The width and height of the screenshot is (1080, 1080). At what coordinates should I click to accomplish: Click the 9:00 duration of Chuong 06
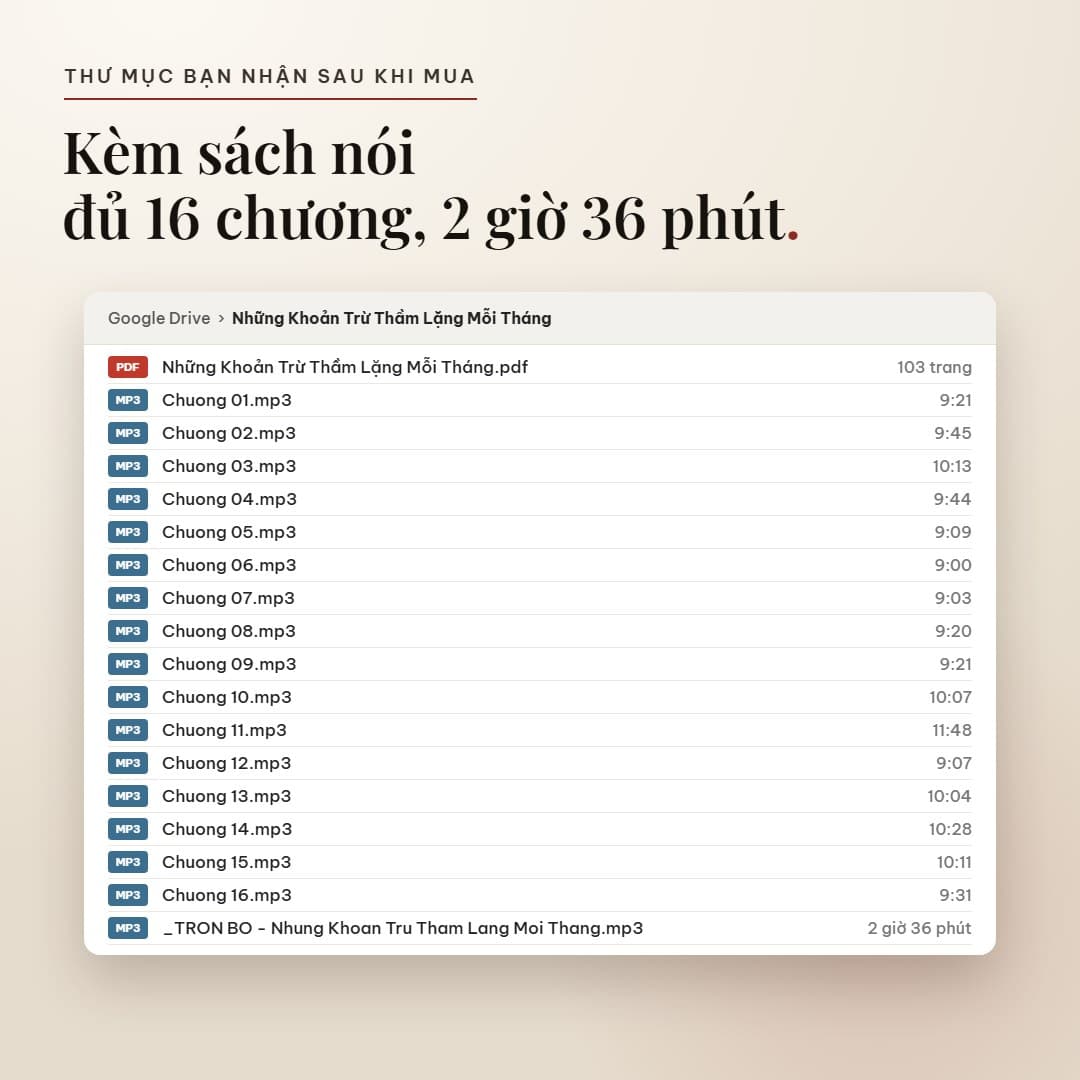tap(953, 566)
